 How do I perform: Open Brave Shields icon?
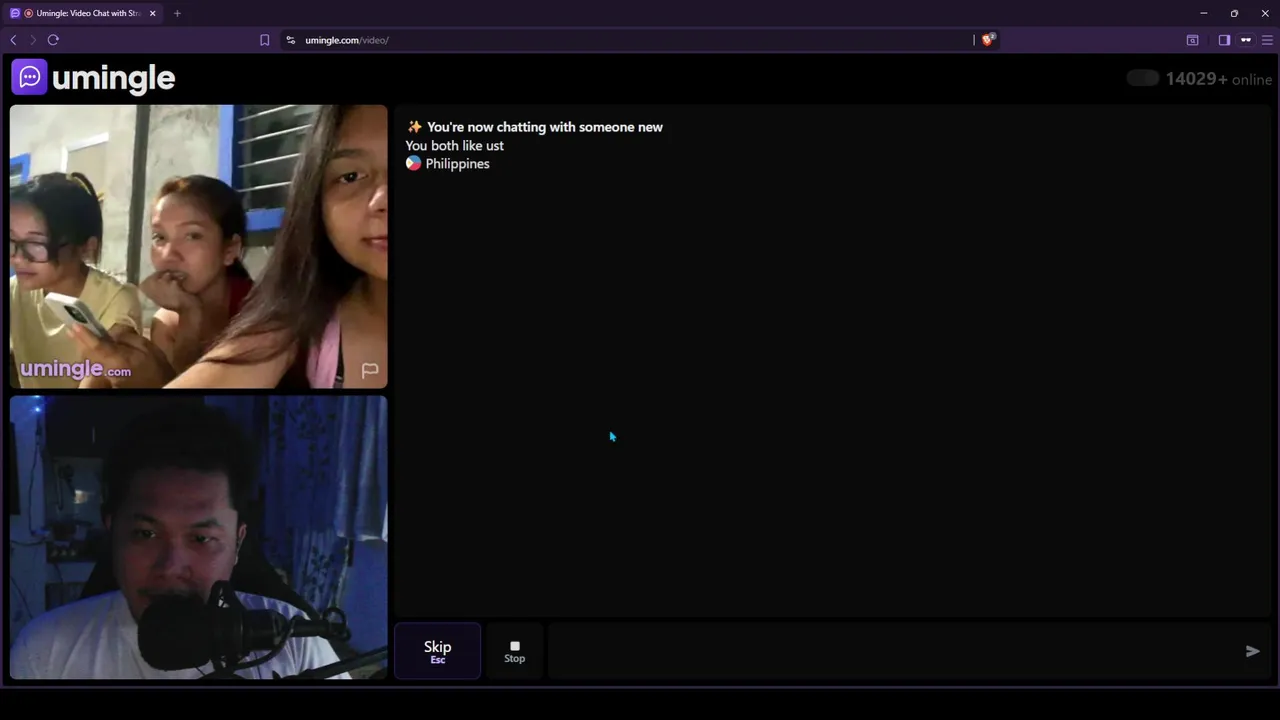coord(988,40)
